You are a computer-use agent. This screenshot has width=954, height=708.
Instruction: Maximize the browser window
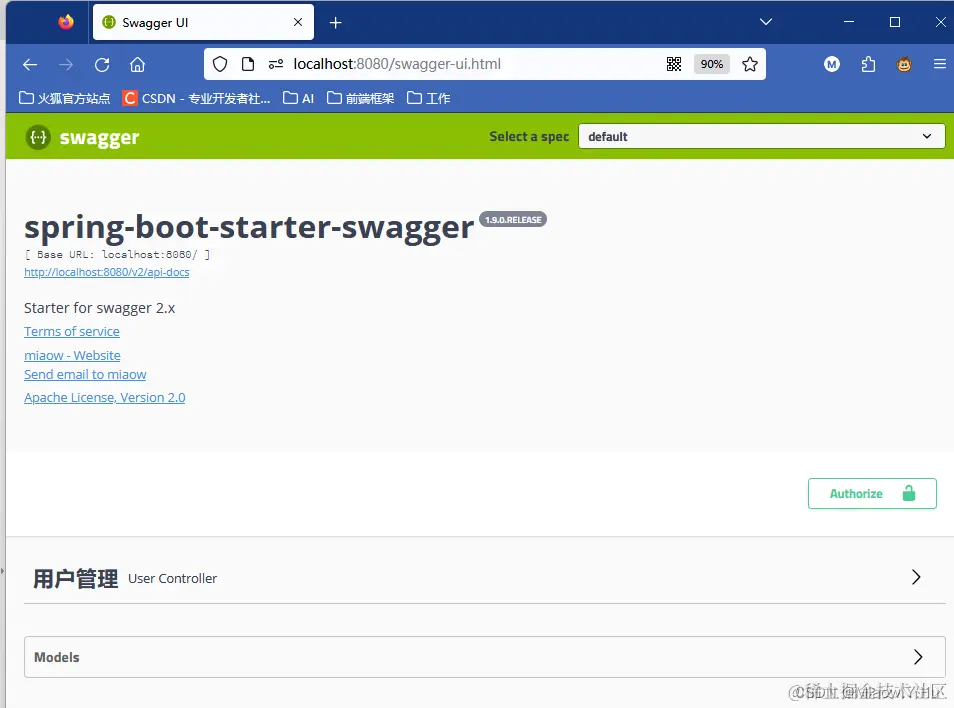coord(895,22)
